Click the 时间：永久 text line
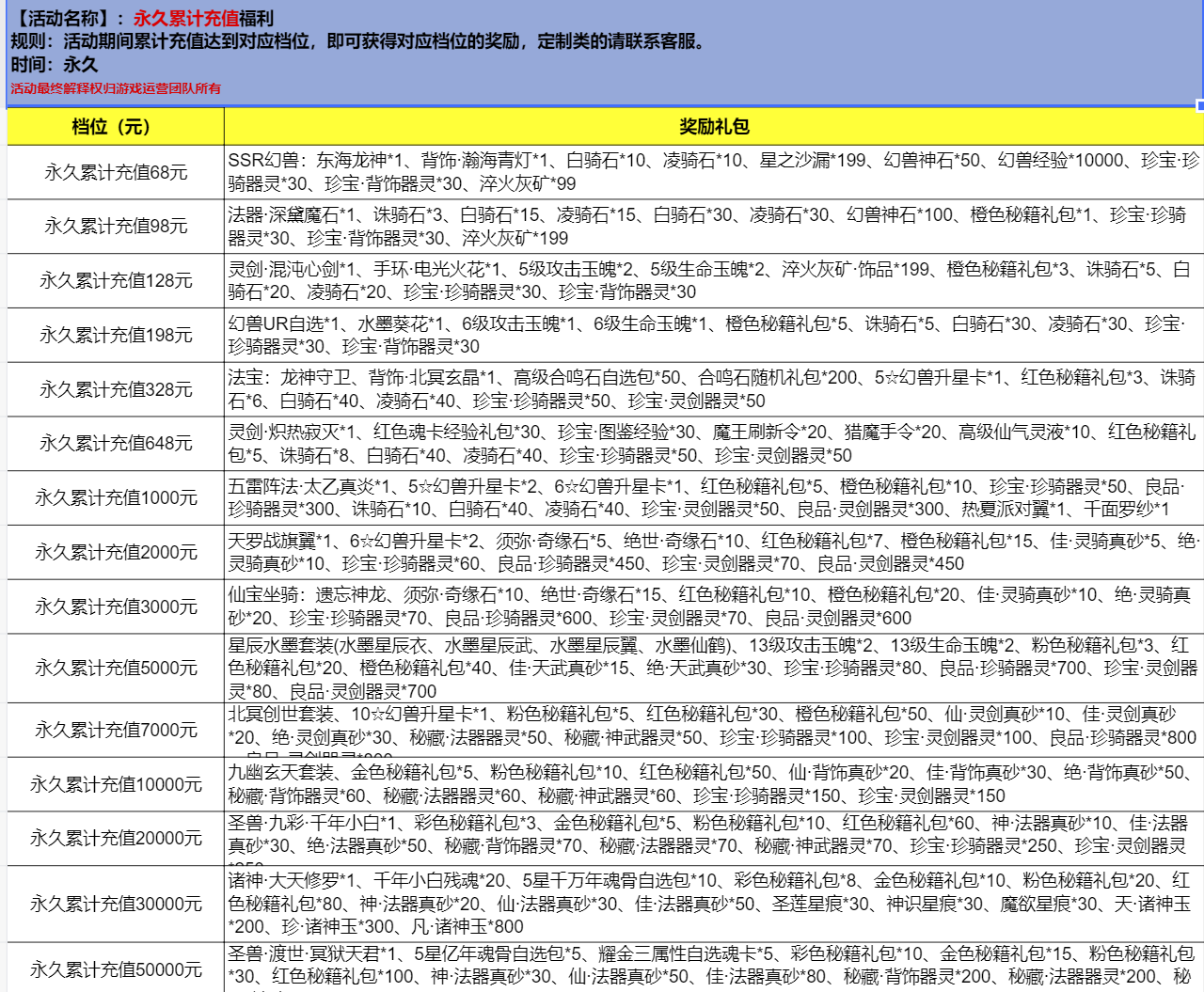This screenshot has height=992, width=1204. (x=55, y=65)
